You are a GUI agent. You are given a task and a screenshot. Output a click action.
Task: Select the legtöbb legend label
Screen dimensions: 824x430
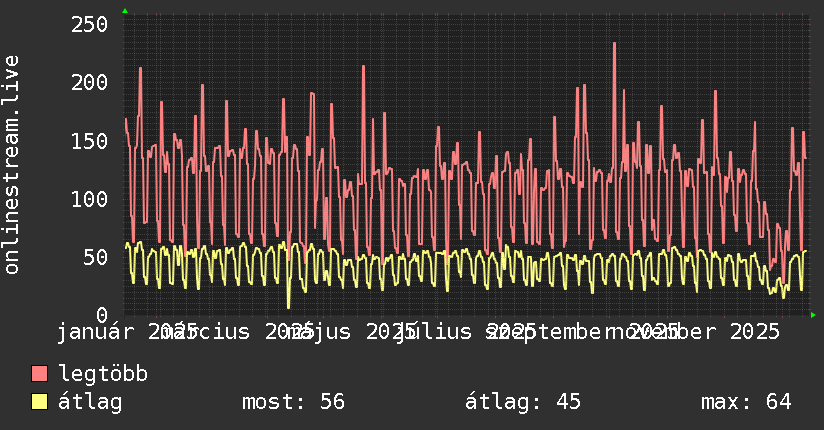click(103, 374)
